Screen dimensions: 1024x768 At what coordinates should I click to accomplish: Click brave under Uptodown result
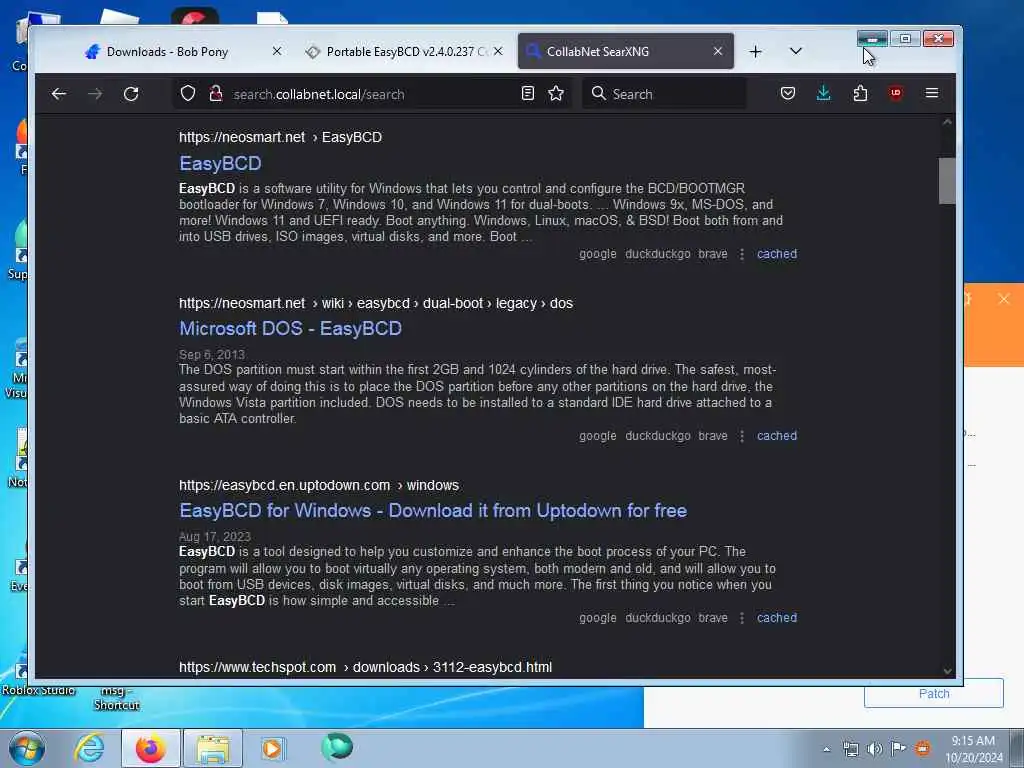pyautogui.click(x=712, y=618)
